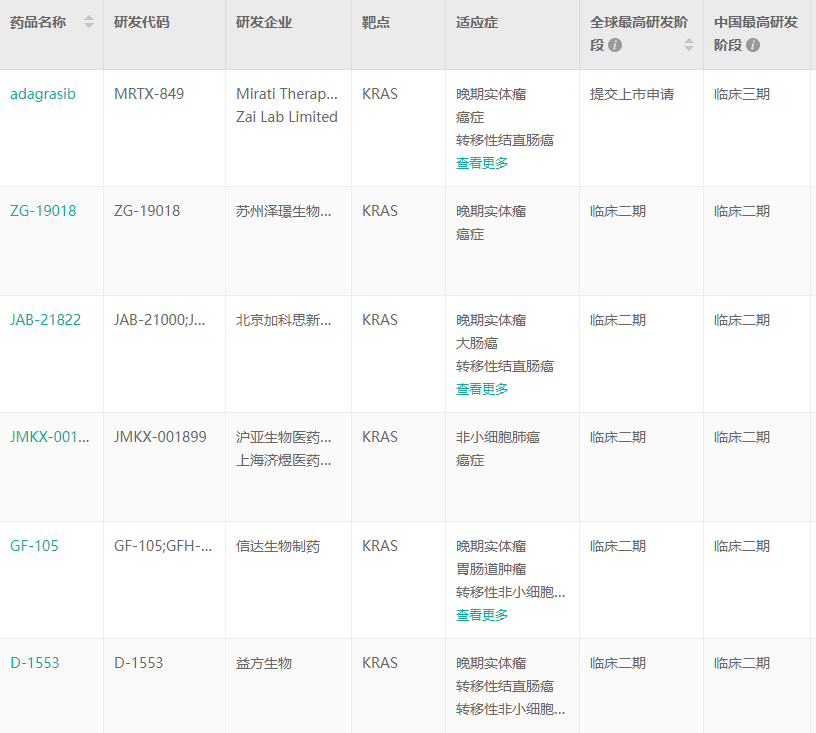Open the ZG-19018 drug name link
Viewport: 816px width, 733px height.
point(43,211)
